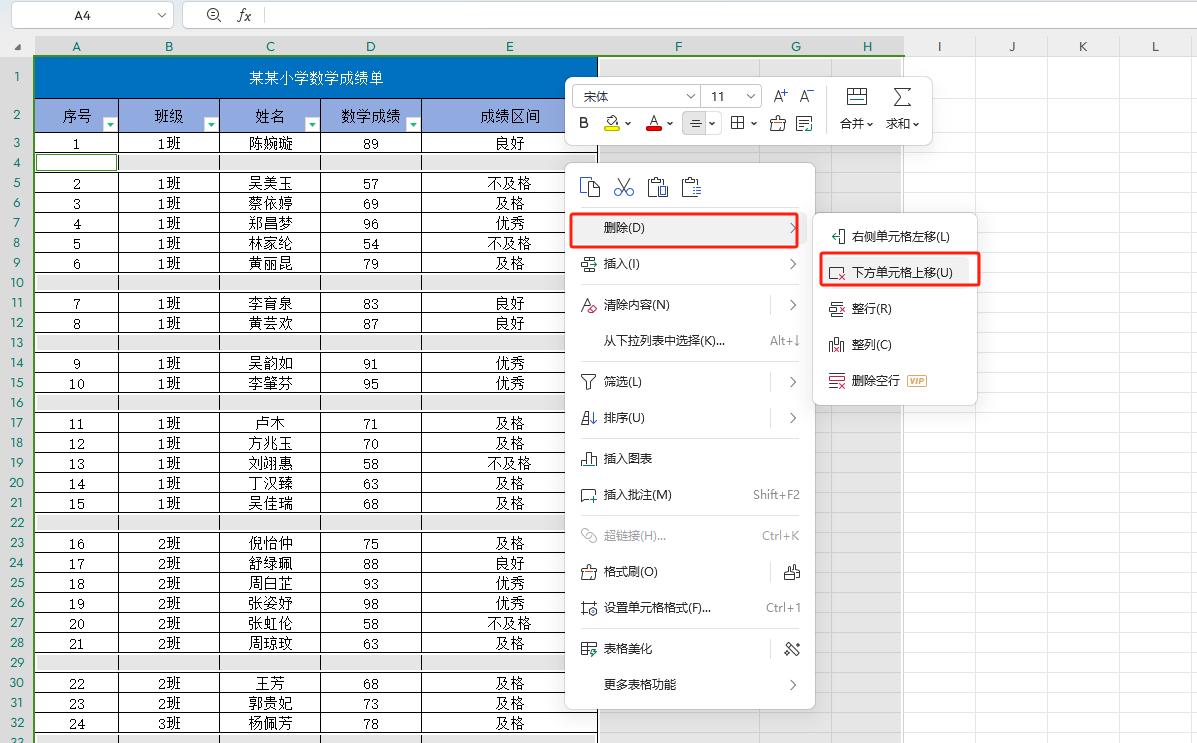The image size is (1197, 743).
Task: Click the Cut scissors icon
Action: pos(624,187)
